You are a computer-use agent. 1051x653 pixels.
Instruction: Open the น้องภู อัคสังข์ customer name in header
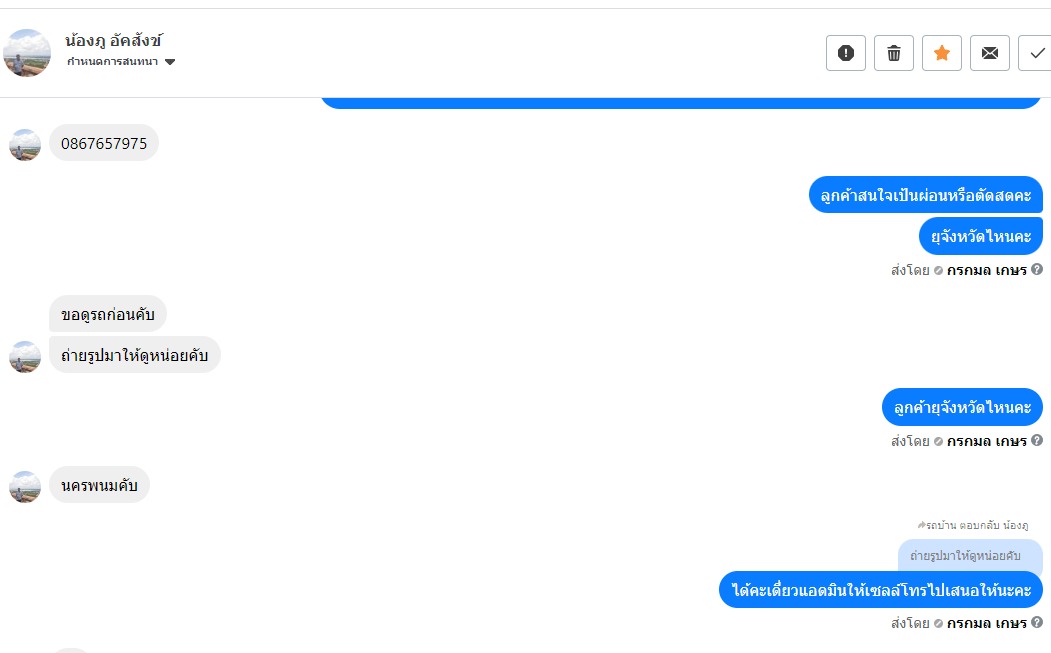113,41
